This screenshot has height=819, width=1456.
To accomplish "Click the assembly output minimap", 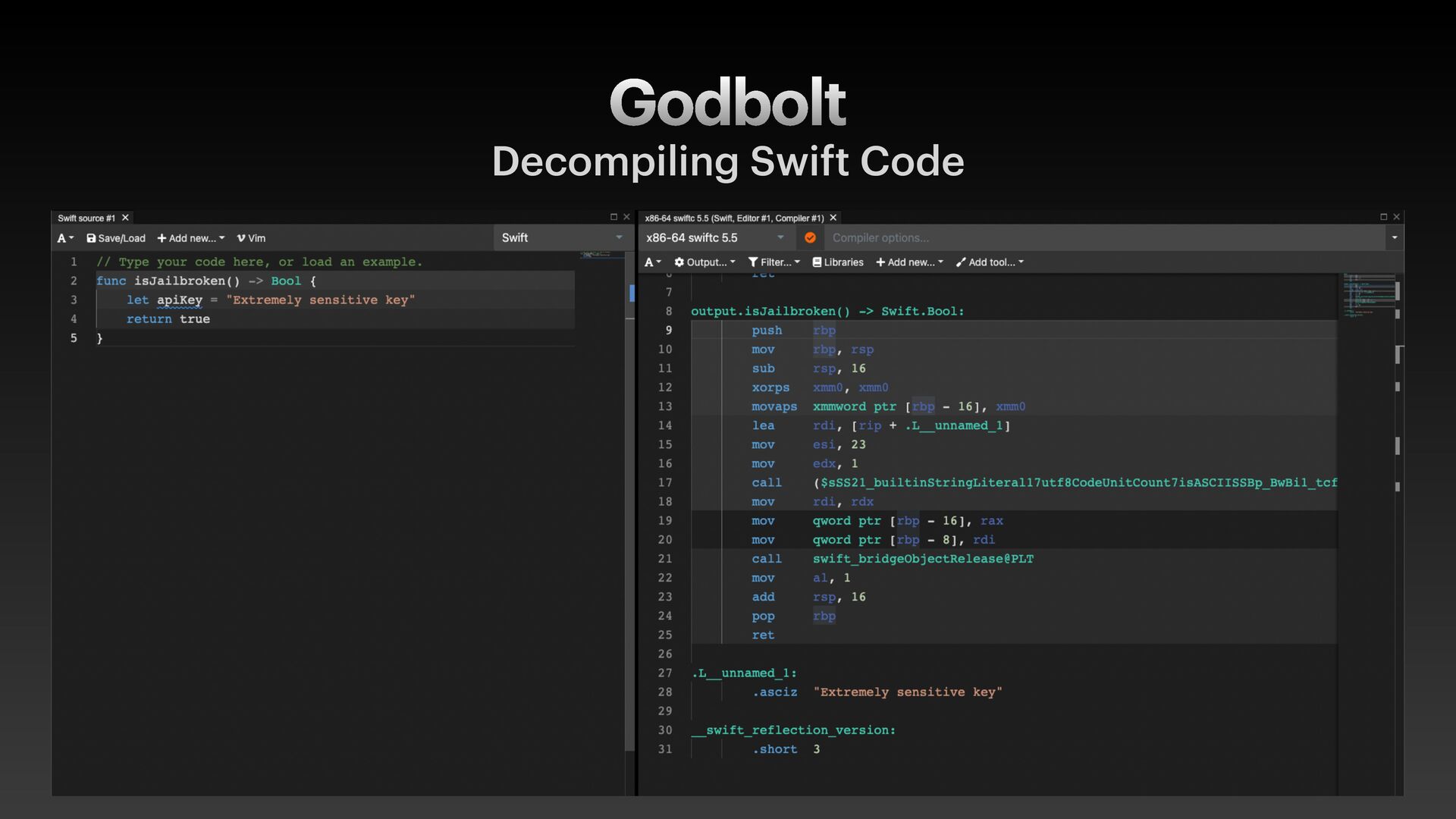I will (x=1369, y=296).
